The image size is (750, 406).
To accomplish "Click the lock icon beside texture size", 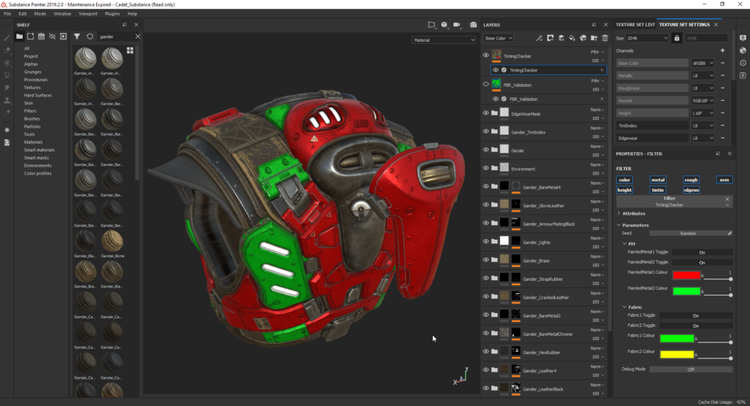I will [679, 38].
